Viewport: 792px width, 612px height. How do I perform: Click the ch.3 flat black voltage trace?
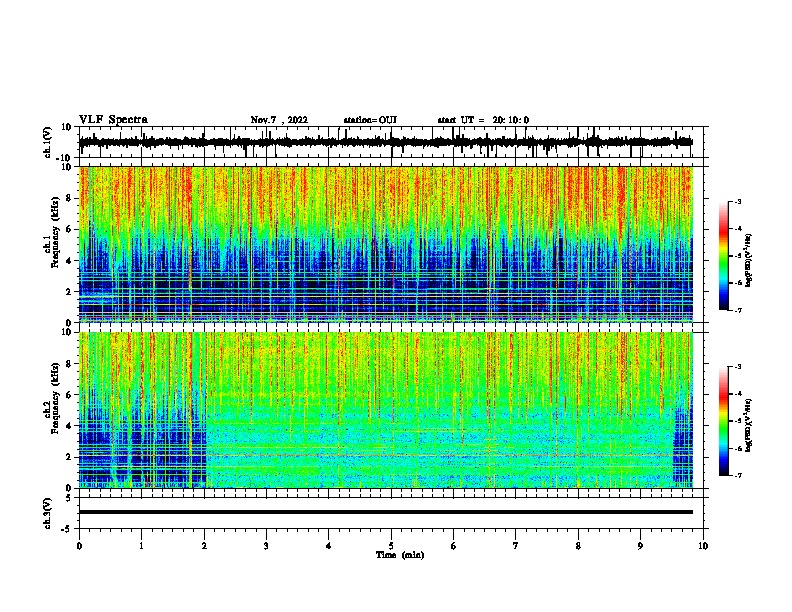tap(385, 512)
